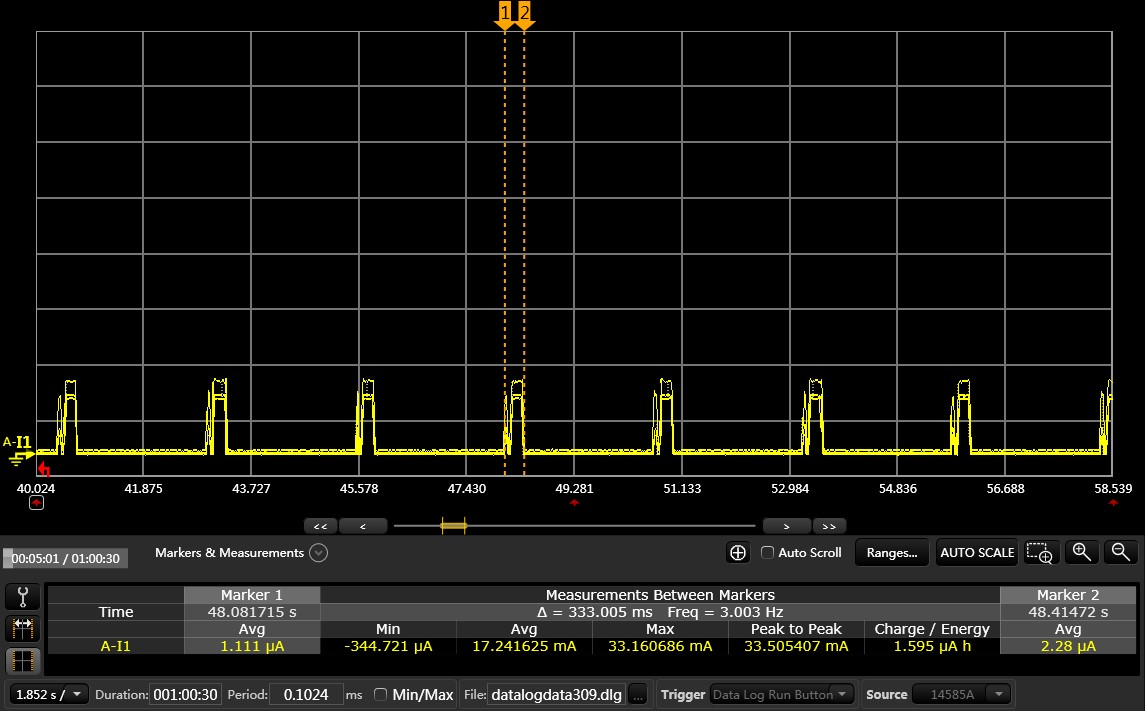Click the Marker 2 column header
This screenshot has height=711, width=1145.
1068,595
